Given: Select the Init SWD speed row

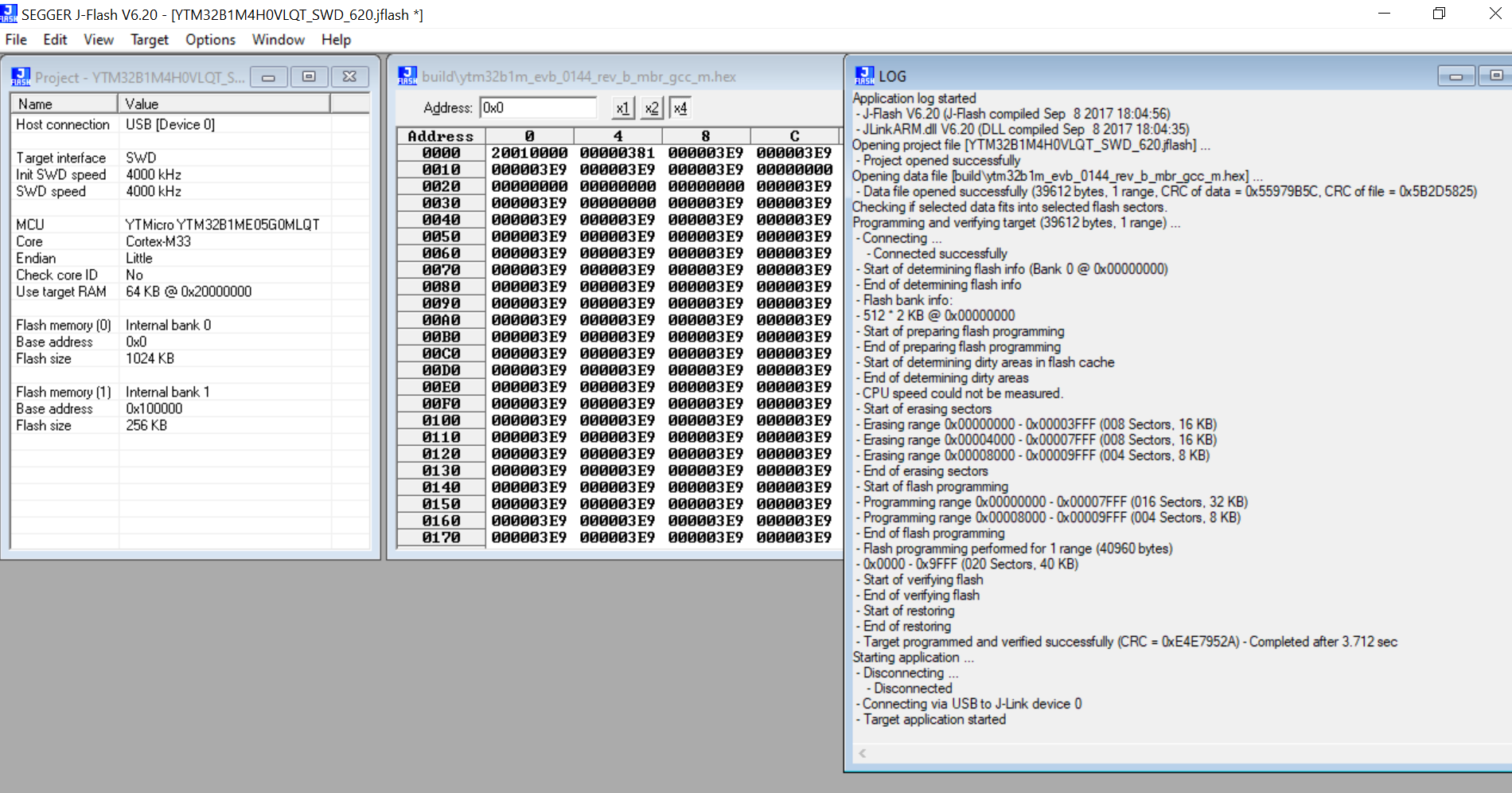Looking at the screenshot, I should (x=190, y=174).
